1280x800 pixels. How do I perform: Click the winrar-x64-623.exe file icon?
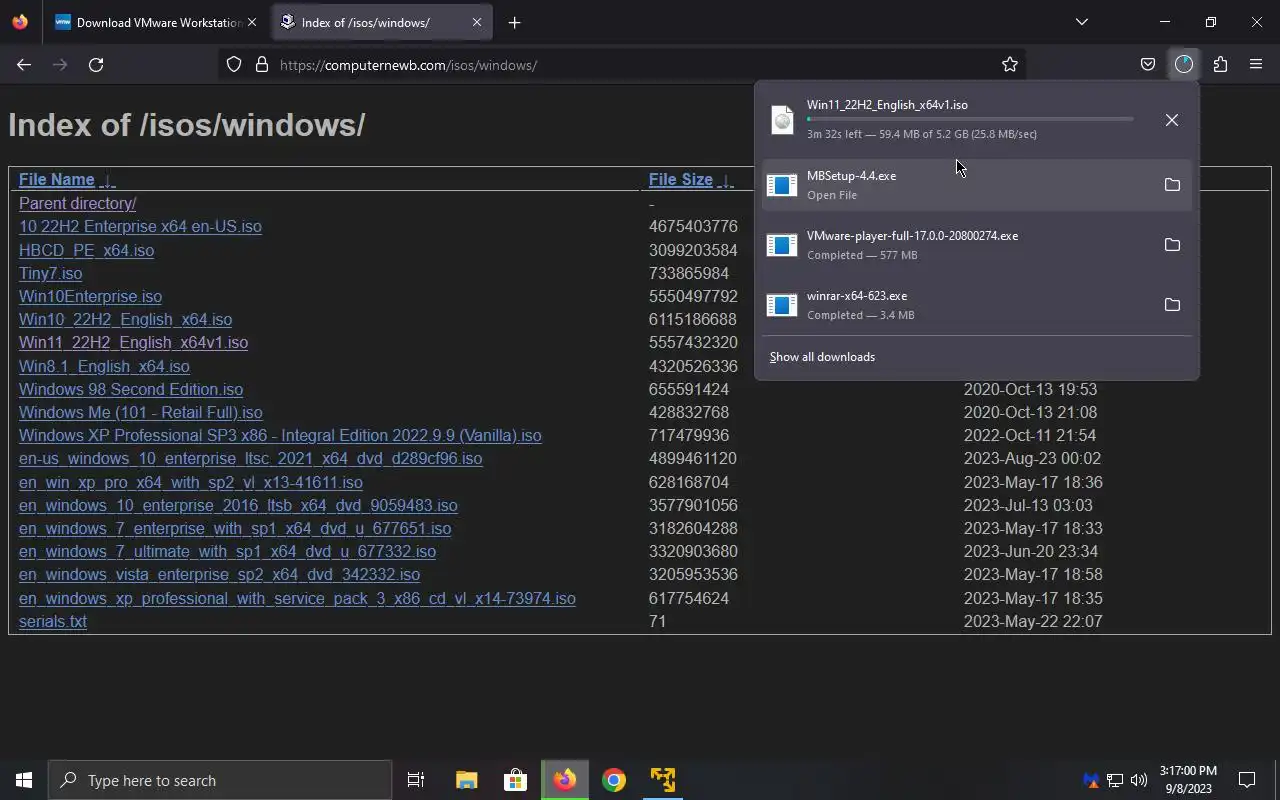[x=782, y=305]
